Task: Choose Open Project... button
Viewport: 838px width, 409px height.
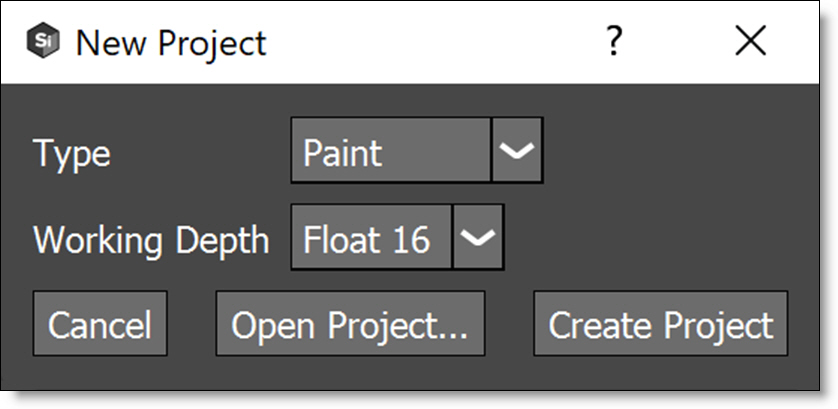Action: (350, 324)
